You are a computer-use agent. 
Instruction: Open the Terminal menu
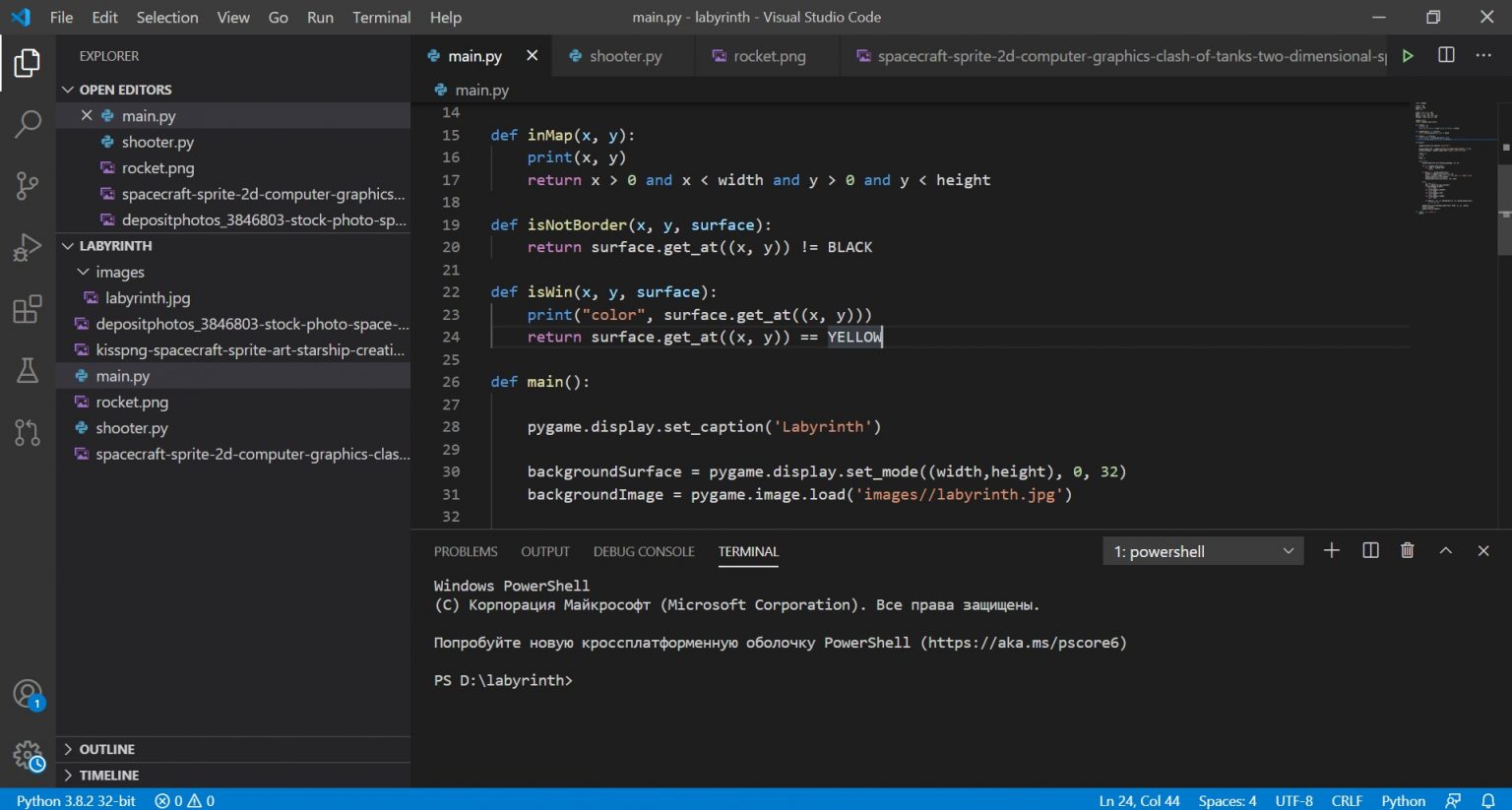pos(381,18)
